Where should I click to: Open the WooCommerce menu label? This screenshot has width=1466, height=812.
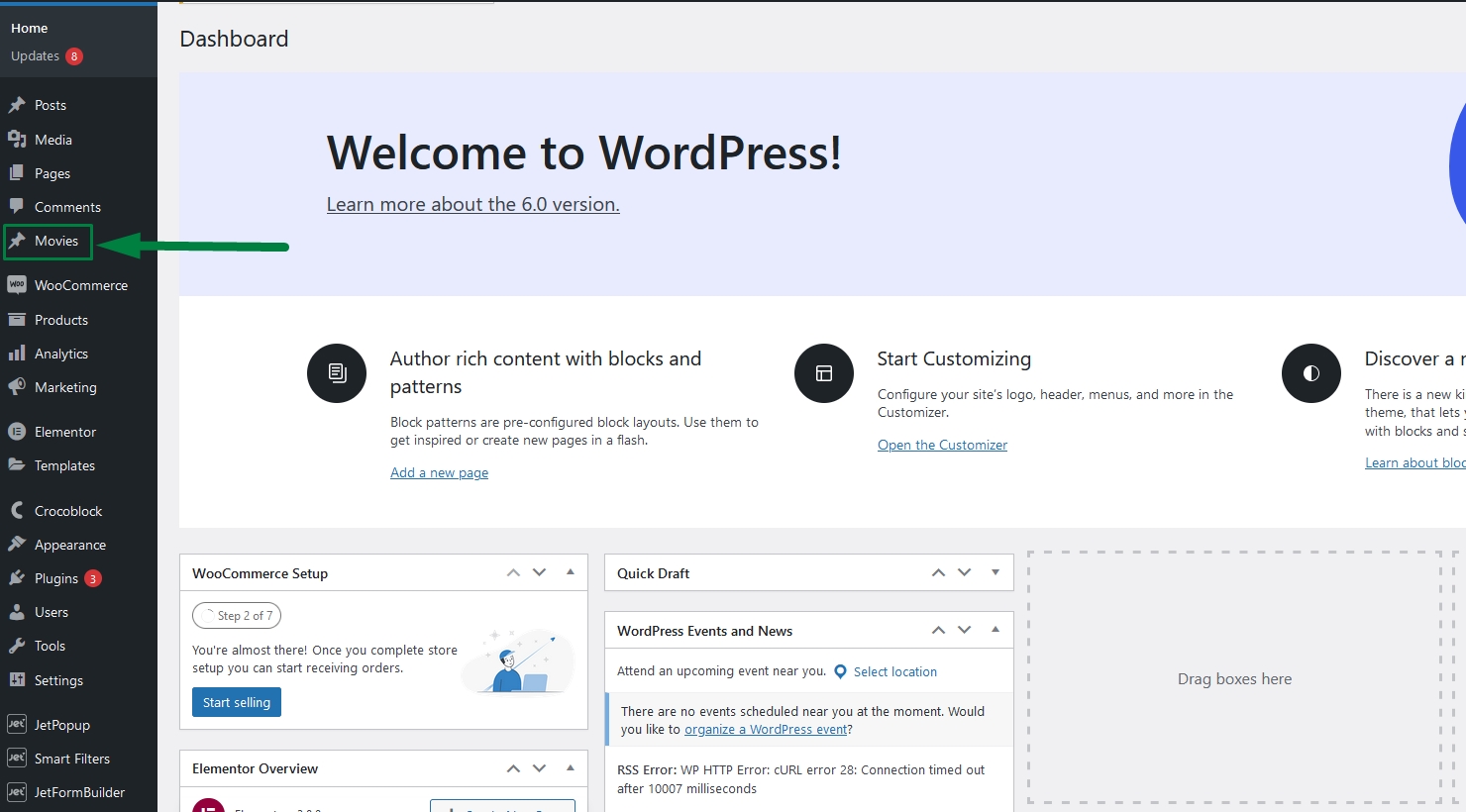(81, 285)
